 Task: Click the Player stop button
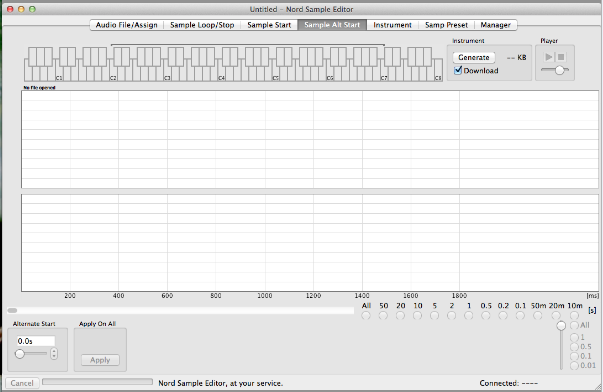click(561, 57)
